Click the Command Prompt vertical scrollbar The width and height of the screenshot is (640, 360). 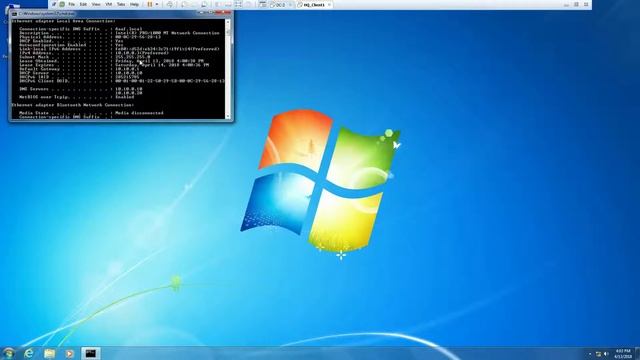click(x=228, y=69)
